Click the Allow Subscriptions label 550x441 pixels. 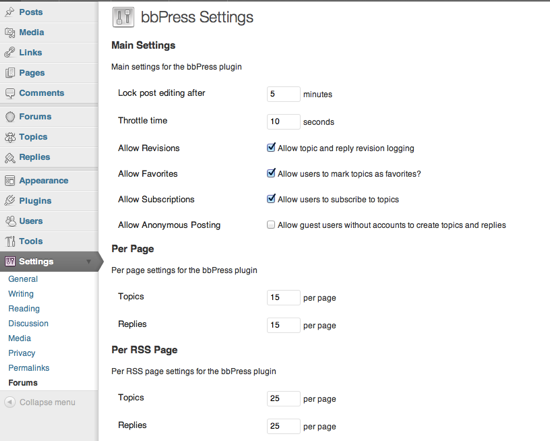(x=156, y=199)
